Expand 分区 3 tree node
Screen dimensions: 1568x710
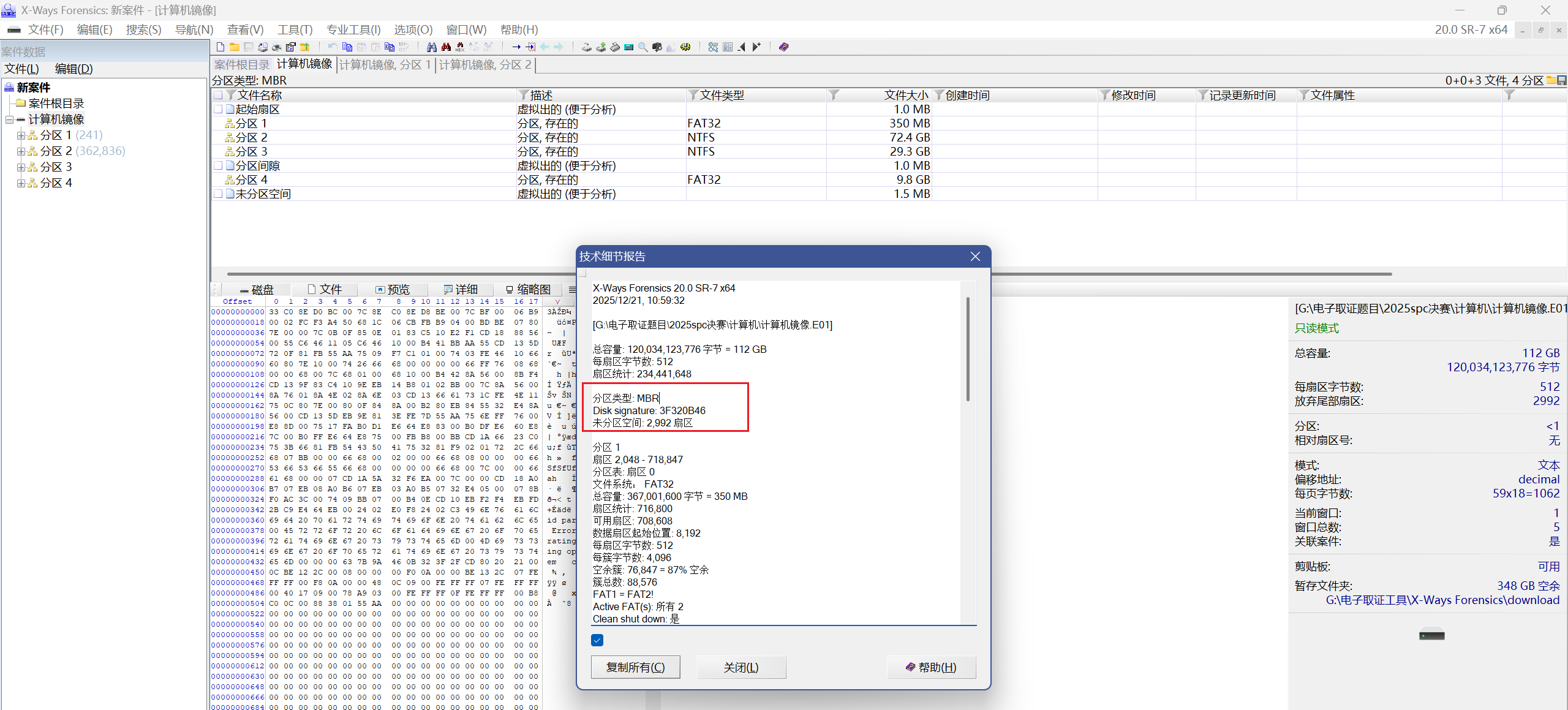(21, 167)
